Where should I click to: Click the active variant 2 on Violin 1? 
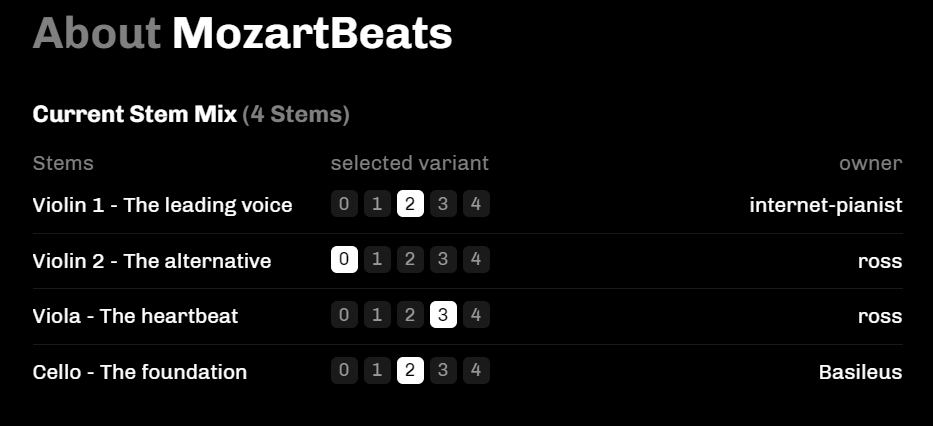[x=410, y=205]
